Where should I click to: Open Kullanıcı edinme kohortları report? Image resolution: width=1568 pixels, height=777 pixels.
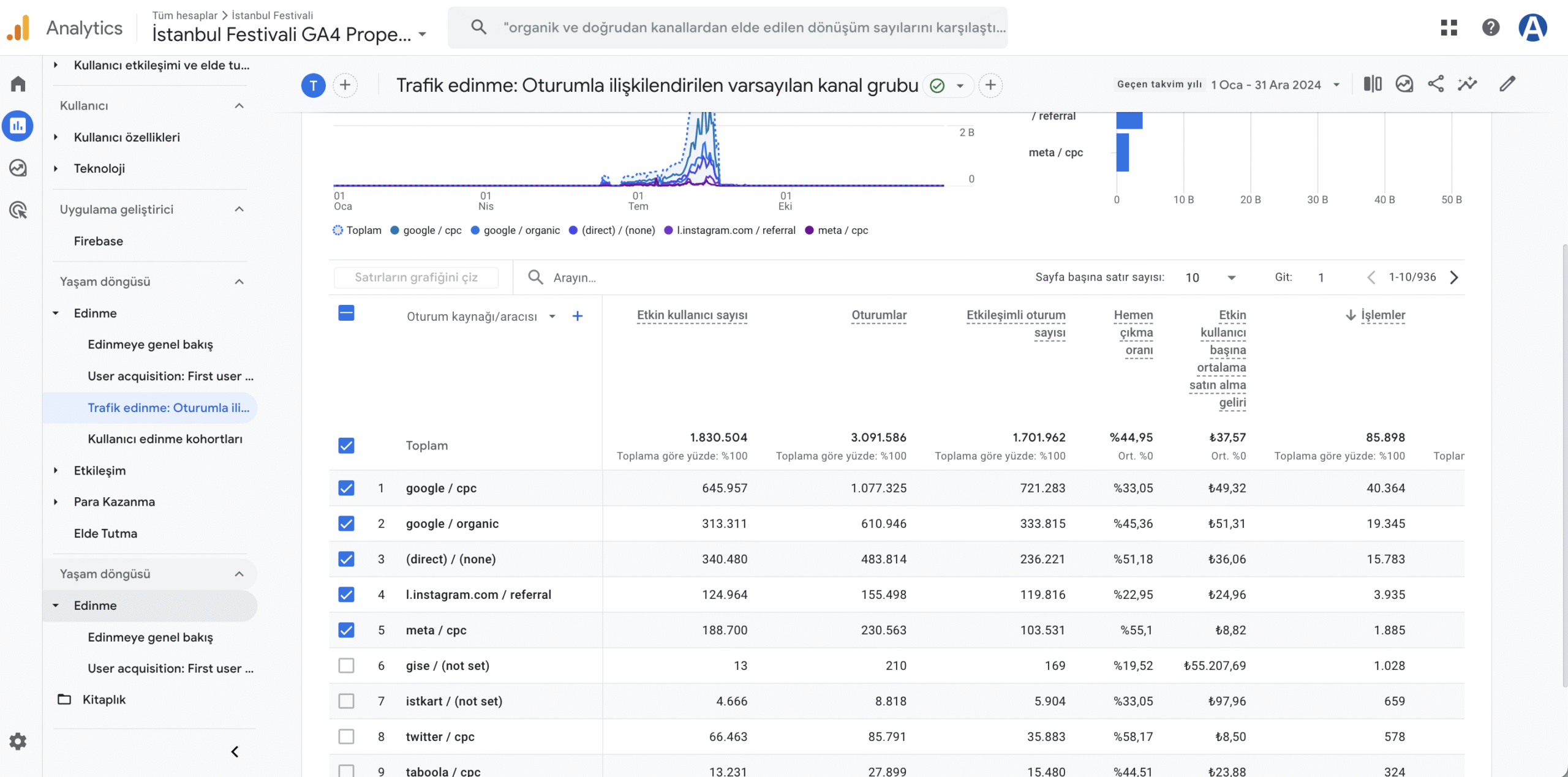coord(165,439)
